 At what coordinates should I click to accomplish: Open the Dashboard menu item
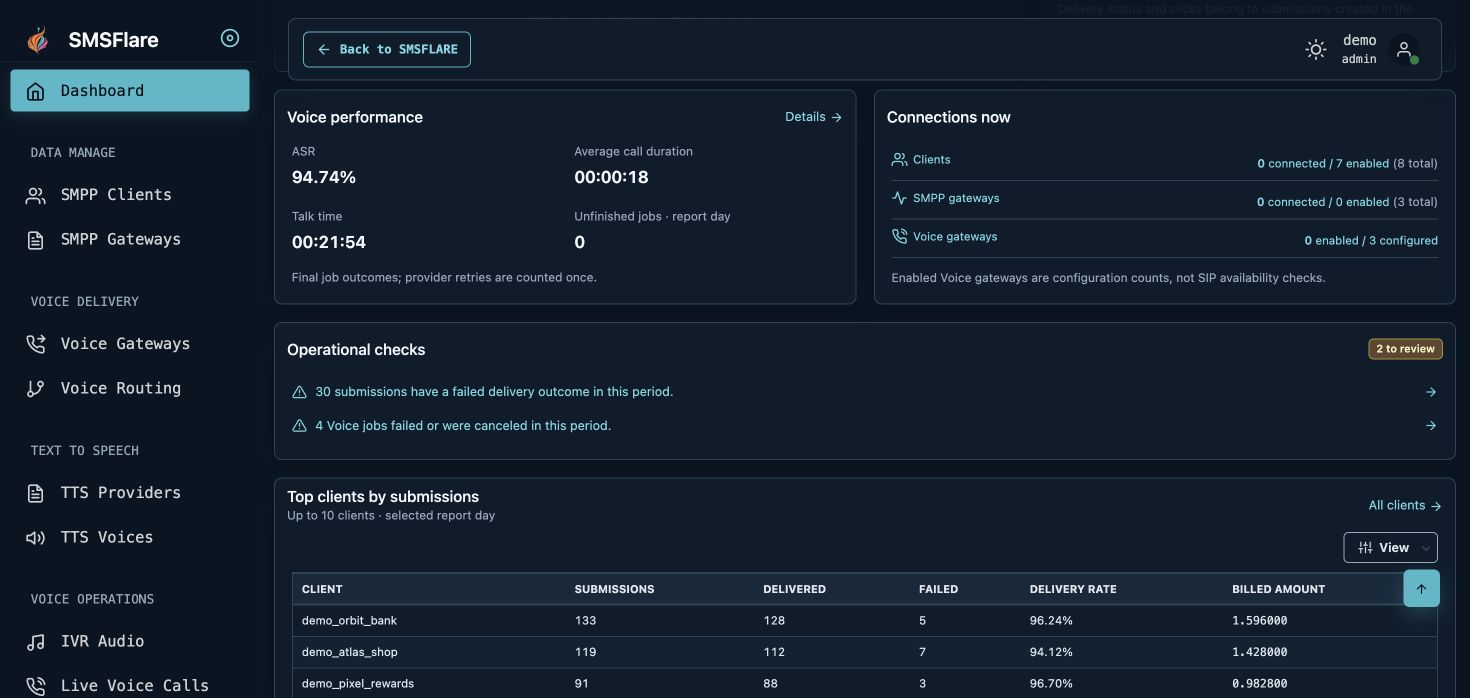tap(130, 90)
